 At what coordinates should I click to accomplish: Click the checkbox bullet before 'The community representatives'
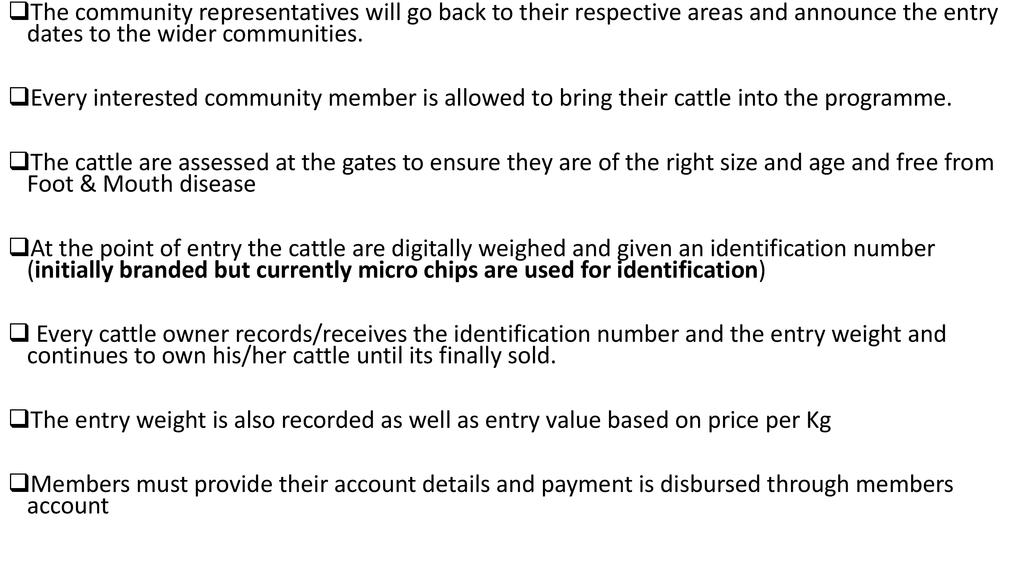(19, 13)
